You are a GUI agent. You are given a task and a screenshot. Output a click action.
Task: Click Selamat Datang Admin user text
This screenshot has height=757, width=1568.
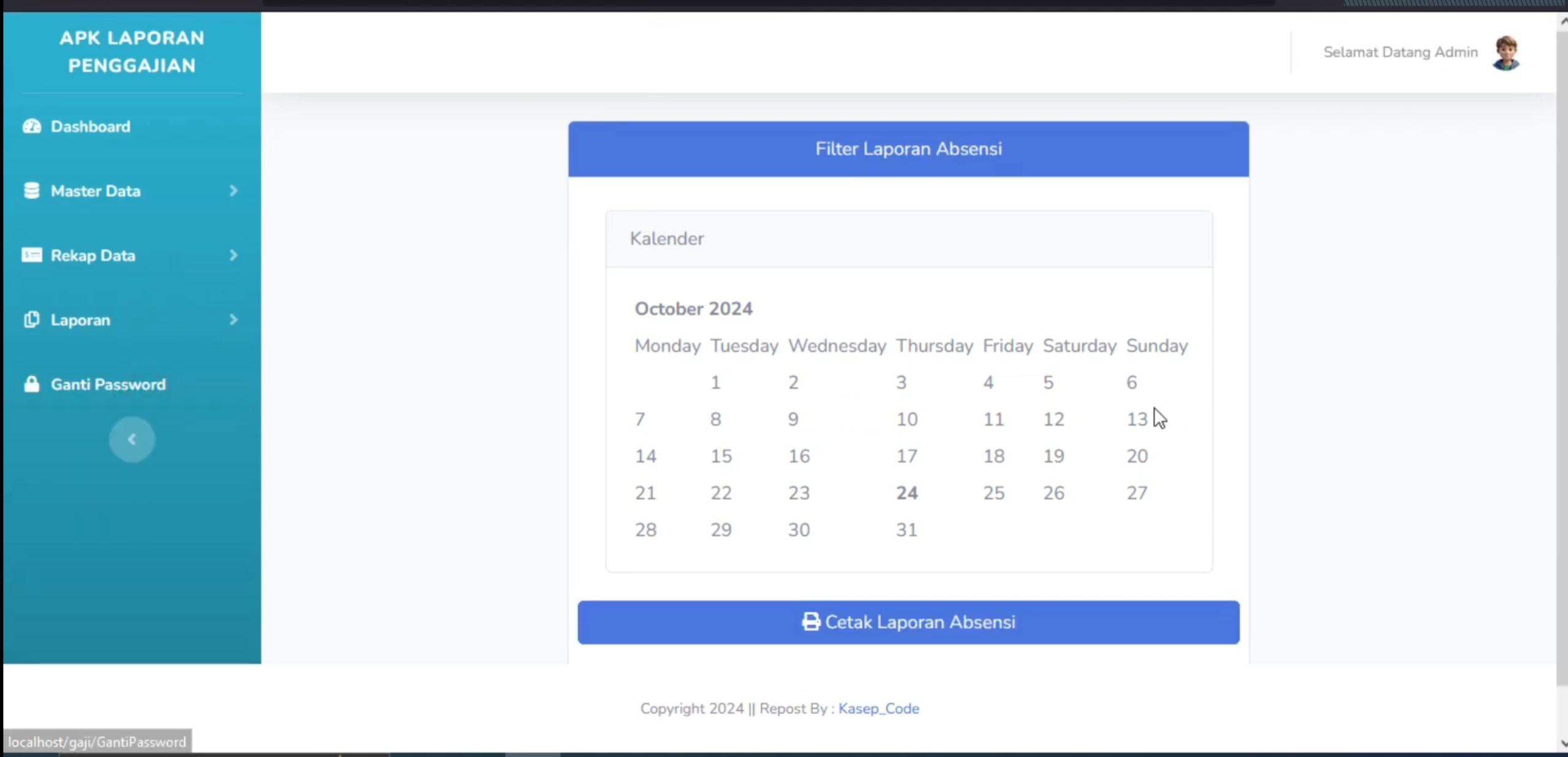(1401, 52)
